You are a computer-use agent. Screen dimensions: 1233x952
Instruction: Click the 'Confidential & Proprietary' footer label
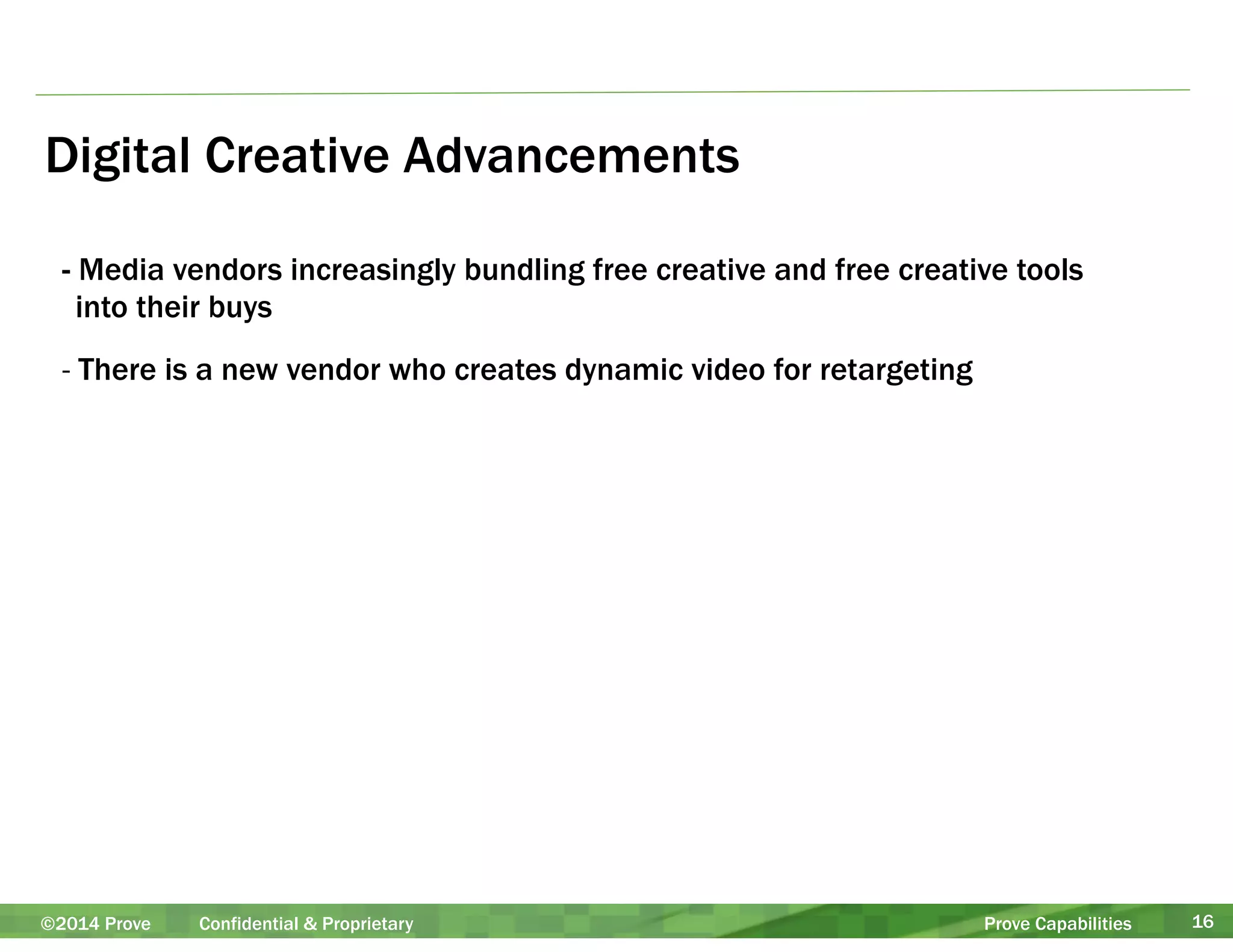click(306, 924)
